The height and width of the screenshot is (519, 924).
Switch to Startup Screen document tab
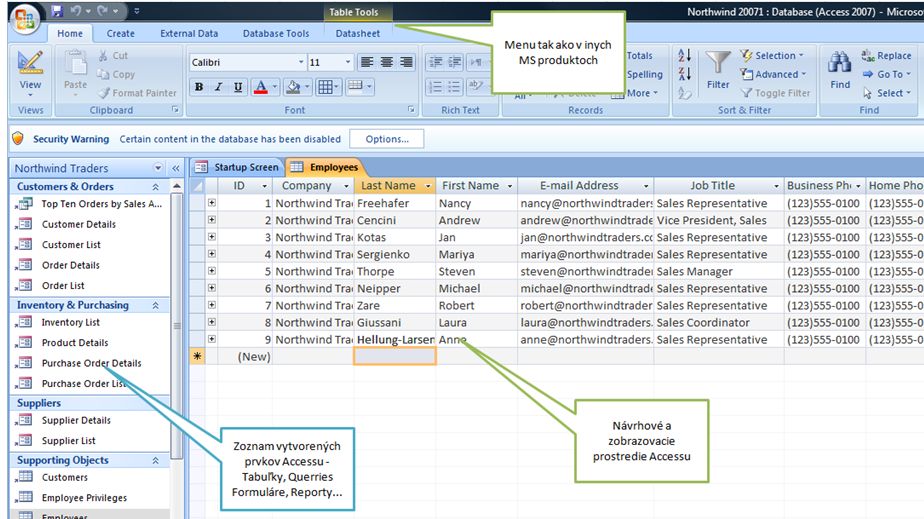237,167
